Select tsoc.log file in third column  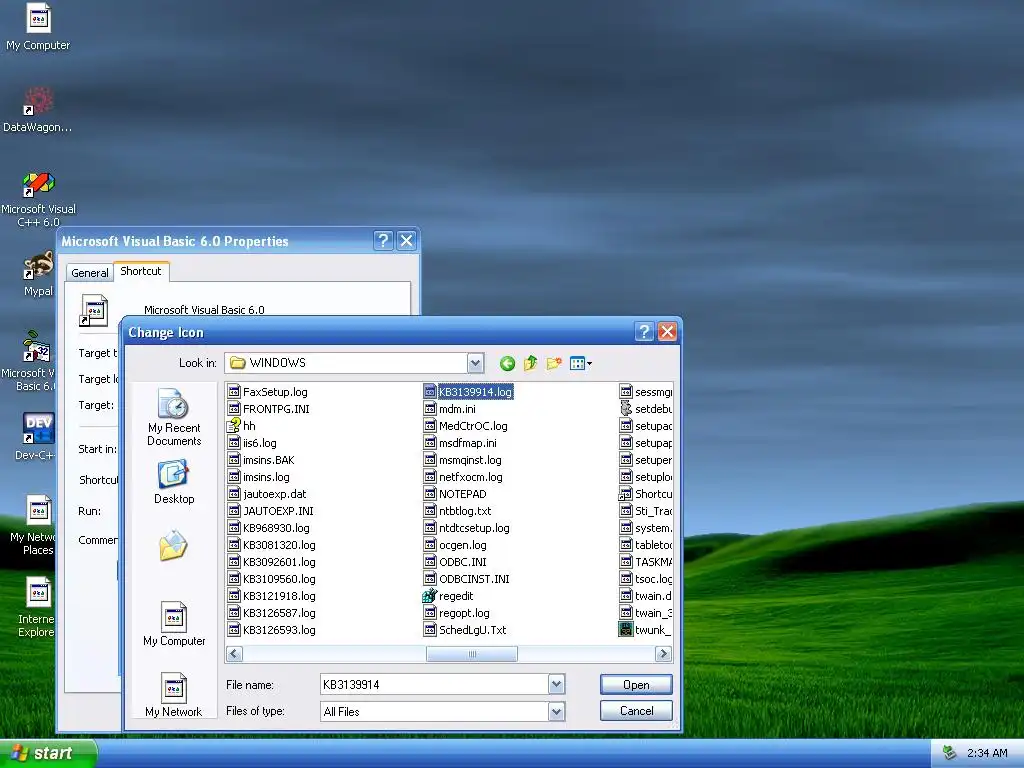pyautogui.click(x=645, y=579)
